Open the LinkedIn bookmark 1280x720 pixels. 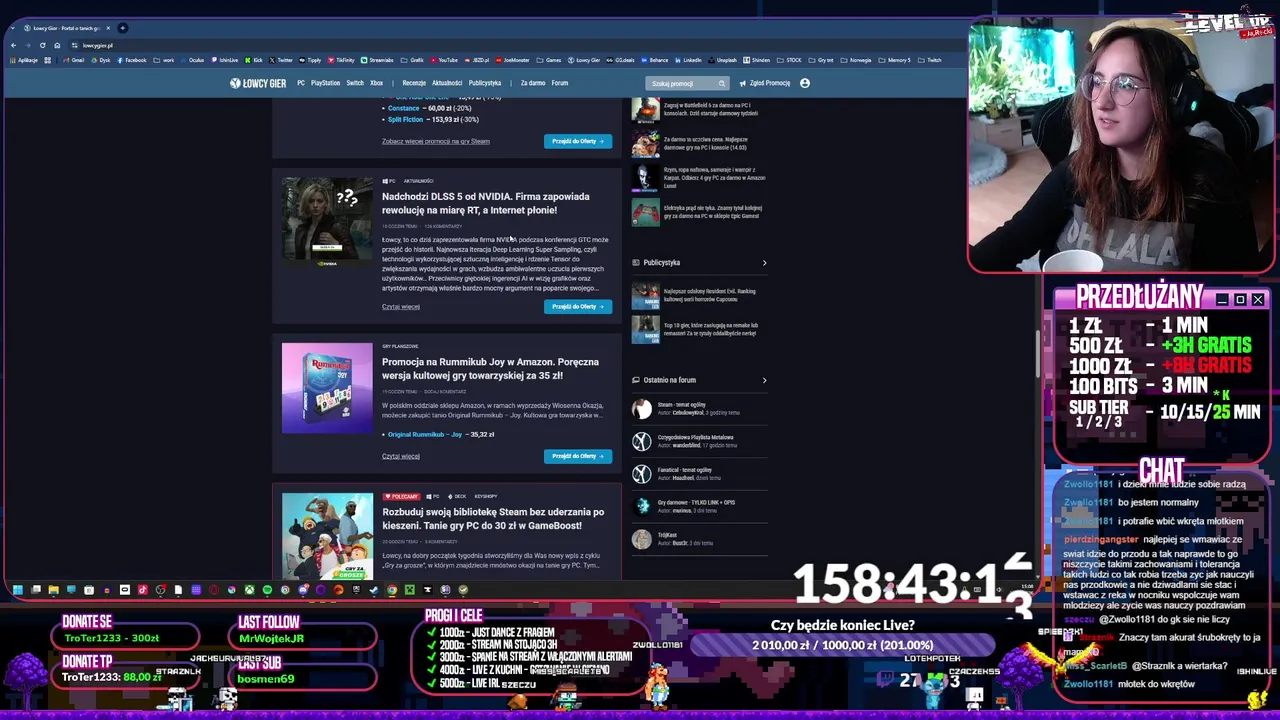point(688,60)
